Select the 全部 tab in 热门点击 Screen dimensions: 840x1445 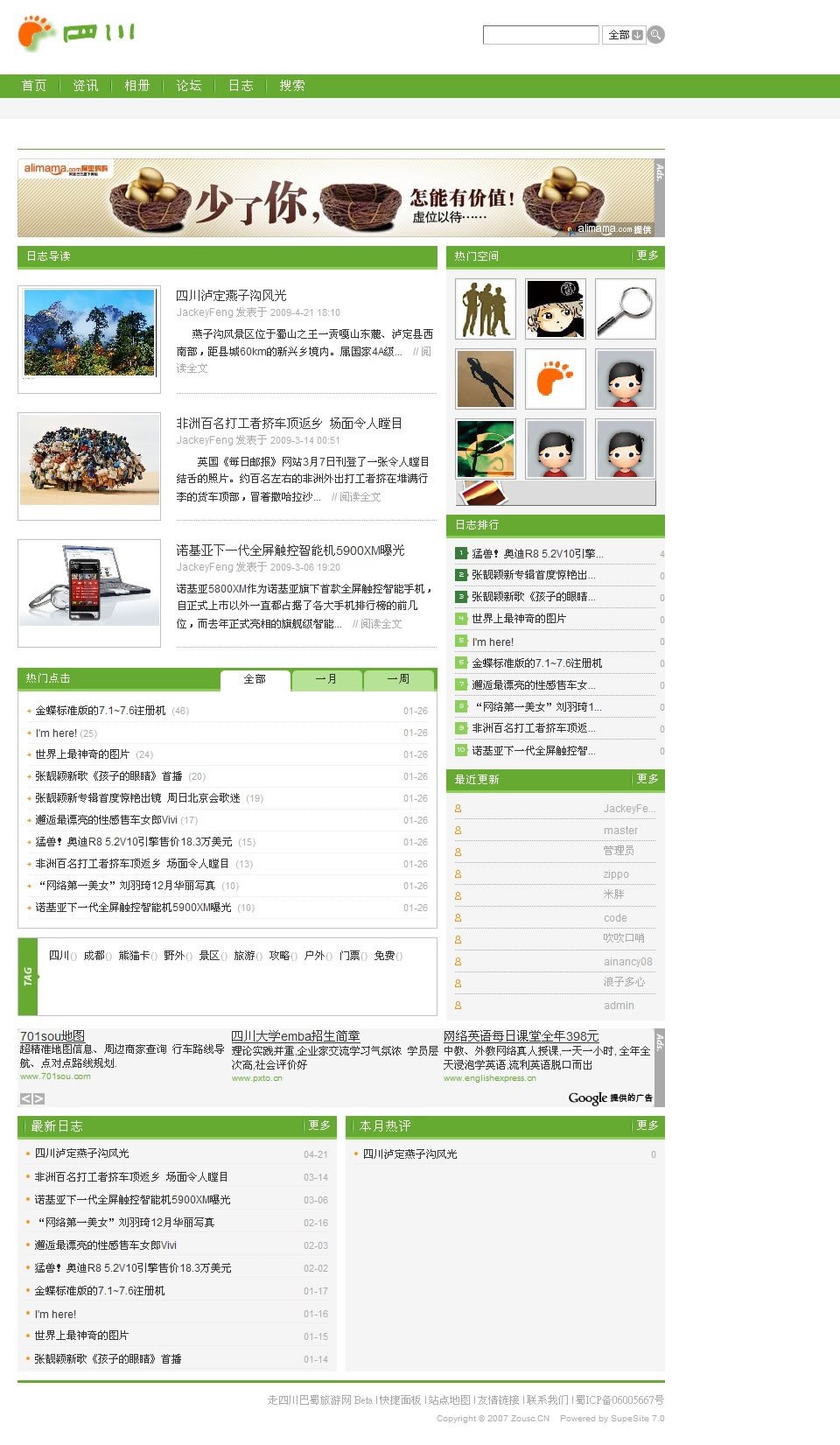(255, 680)
